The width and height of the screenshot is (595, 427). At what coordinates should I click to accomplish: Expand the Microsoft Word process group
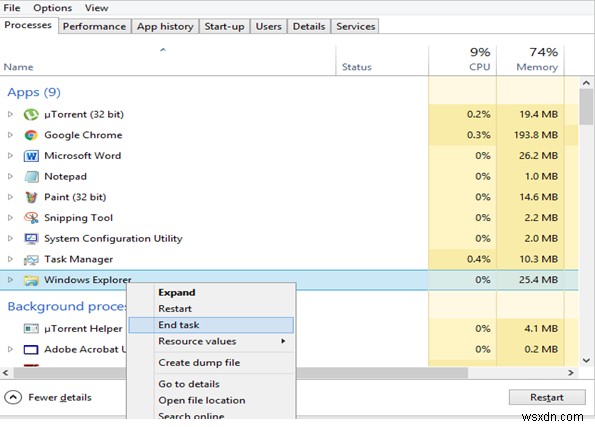coord(10,156)
